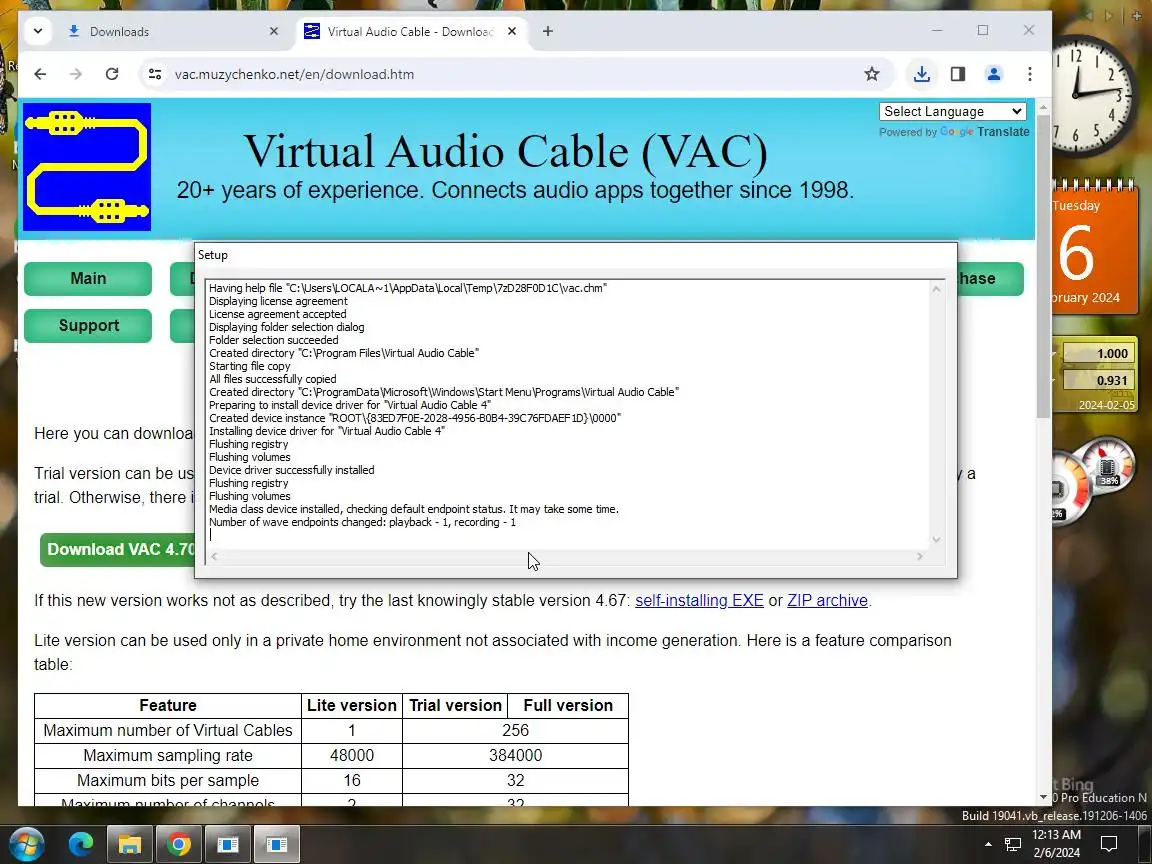Close the Virtual Audio Cable tab
The image size is (1152, 864).
pos(512,32)
